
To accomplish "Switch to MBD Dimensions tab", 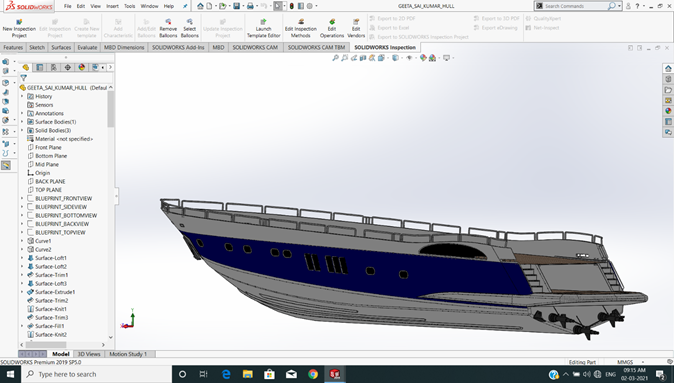I will coord(124,47).
